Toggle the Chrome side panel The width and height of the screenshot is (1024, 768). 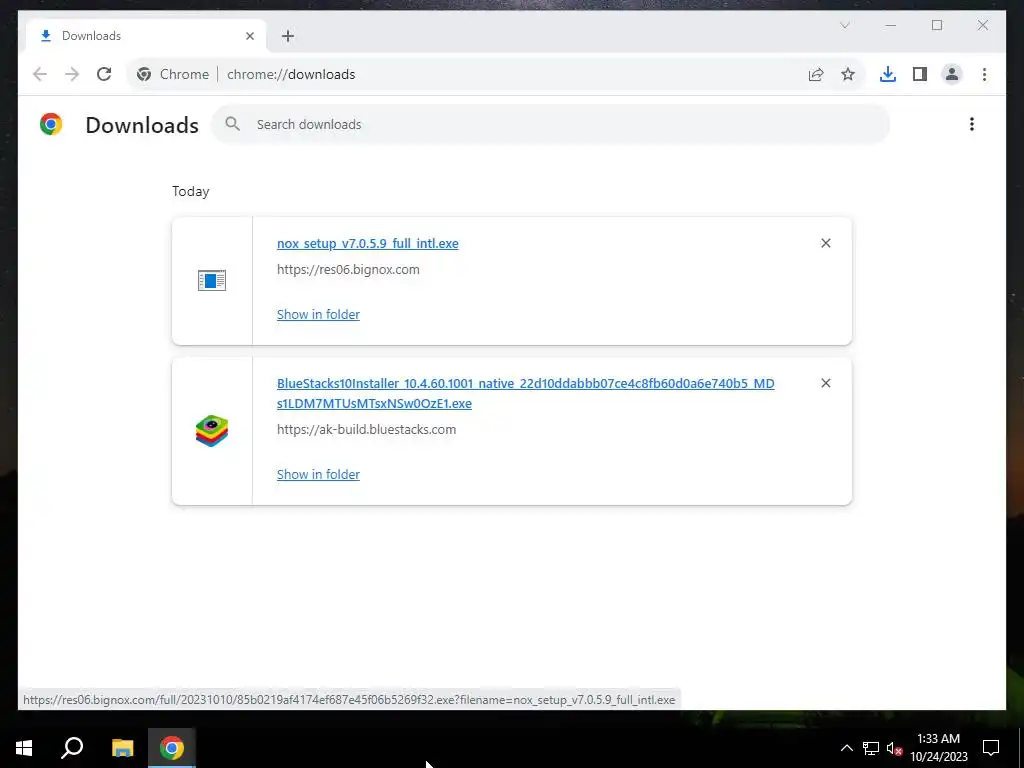920,74
